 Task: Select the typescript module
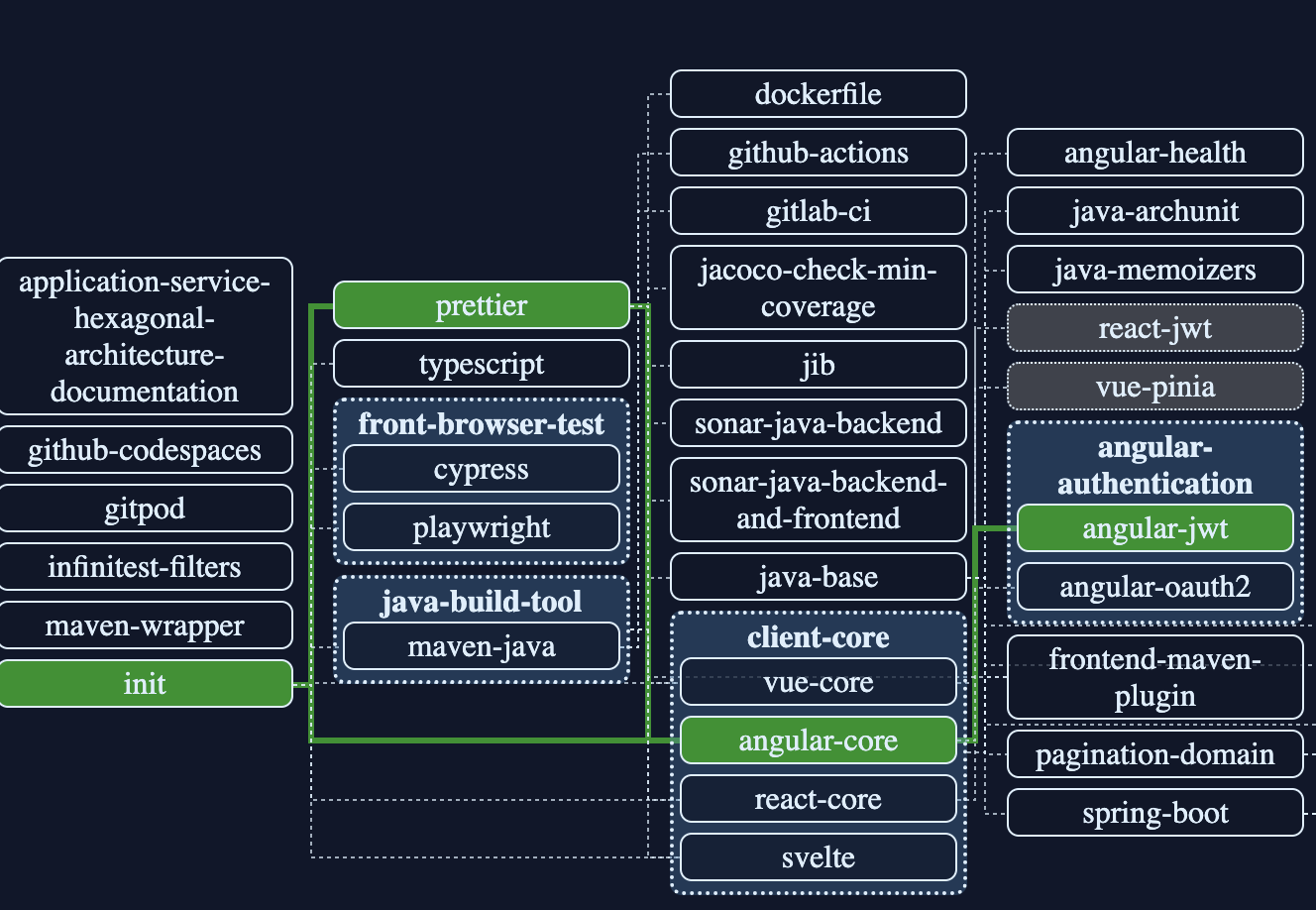tap(482, 364)
